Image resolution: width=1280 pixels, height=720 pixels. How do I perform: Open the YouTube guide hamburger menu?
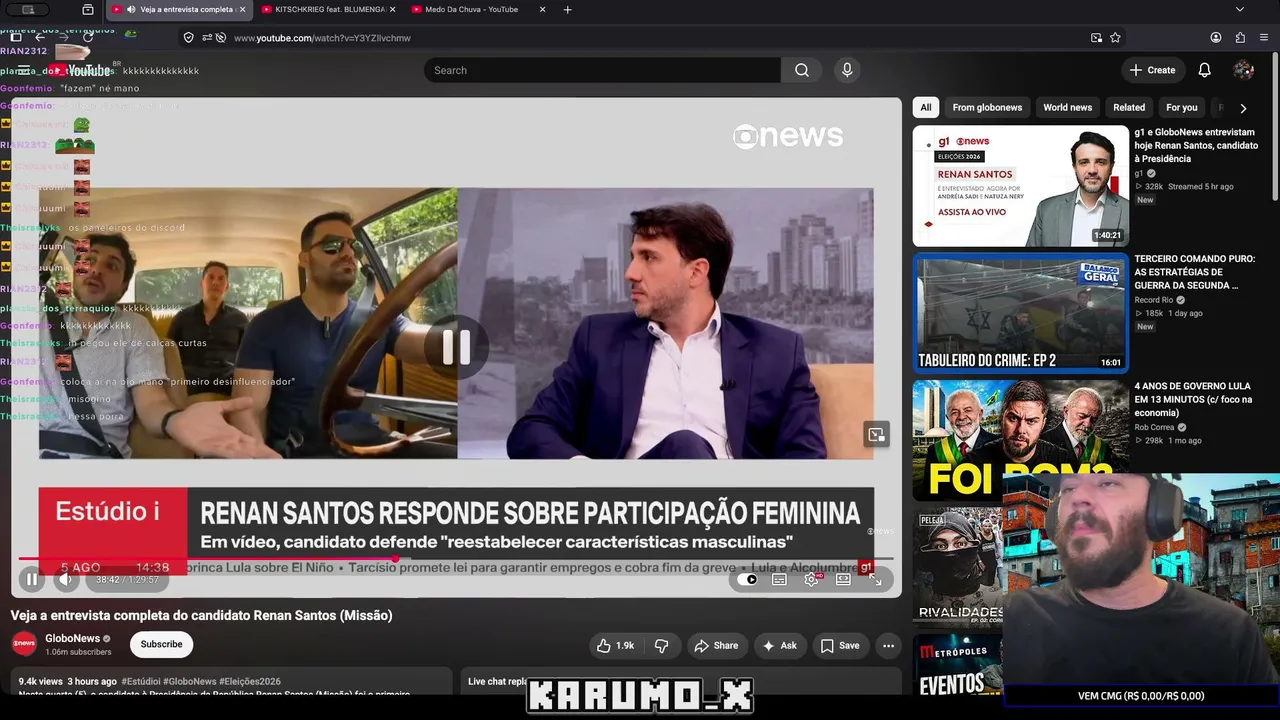pyautogui.click(x=24, y=70)
